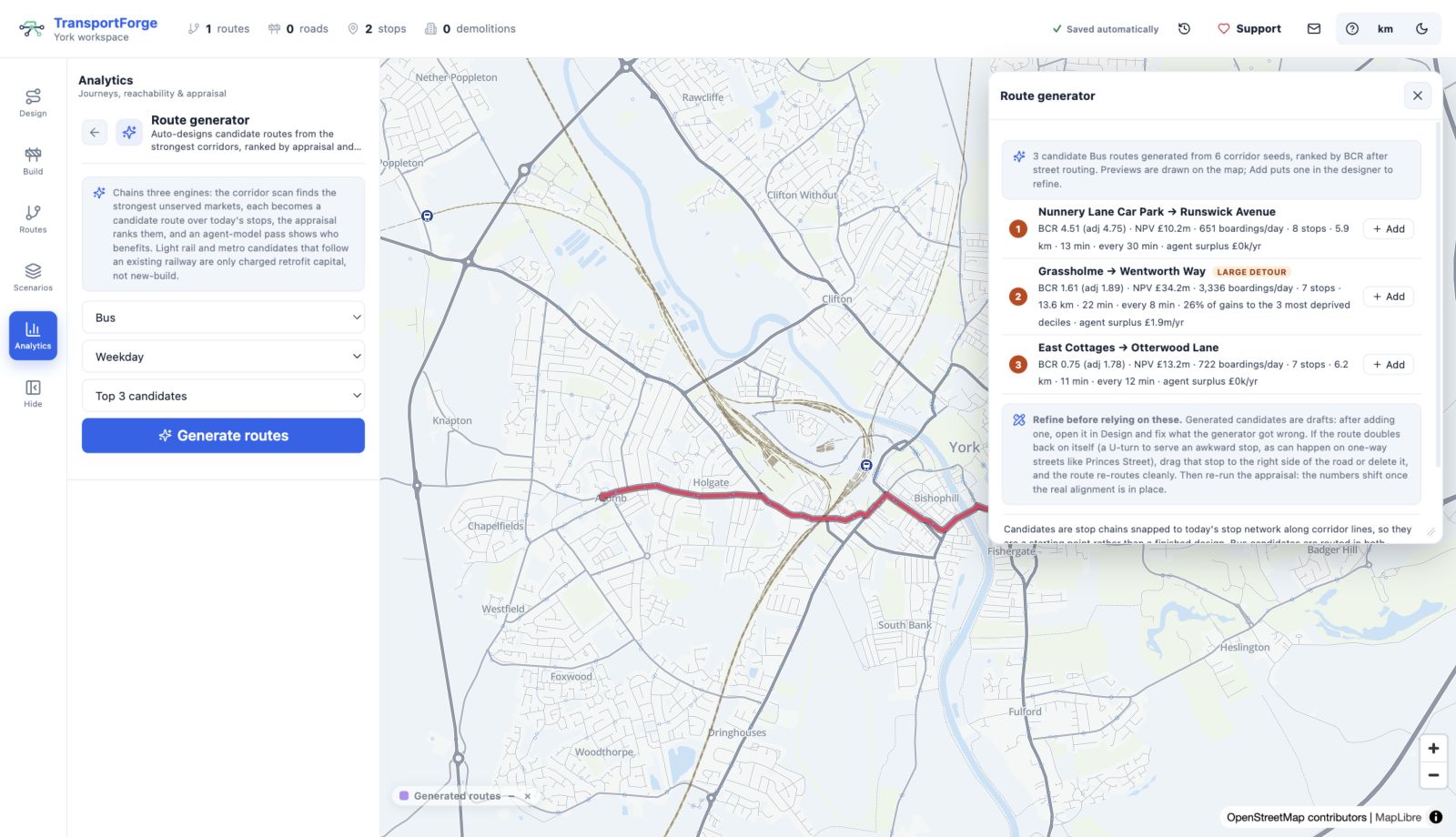Select candidate 3 East Cottages → Otterwood Lane

[1128, 348]
